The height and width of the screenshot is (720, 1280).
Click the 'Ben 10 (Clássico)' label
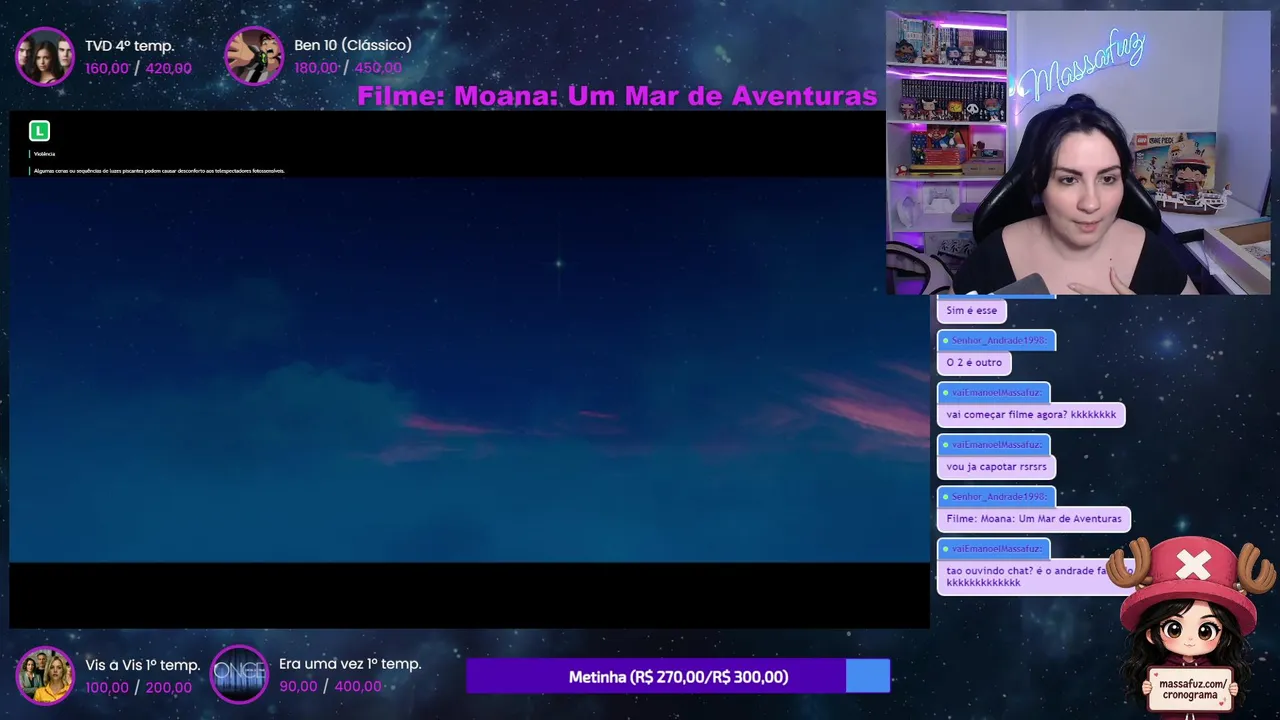353,45
